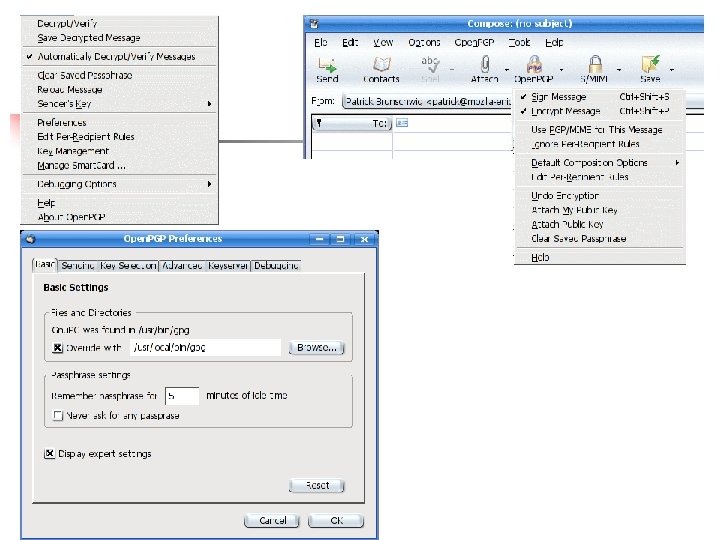Screen dimensions: 720x540
Task: Click the Compose window title bar icon
Action: pyautogui.click(x=314, y=23)
